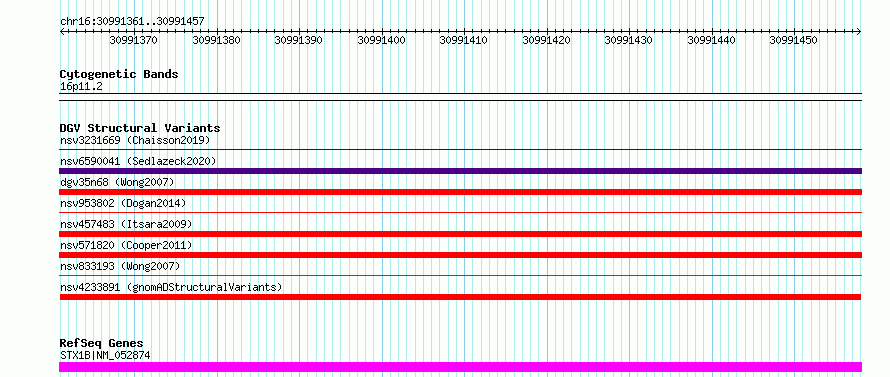The image size is (890, 377).
Task: Click the red nsv4233891 variant bar
Action: pos(460,297)
